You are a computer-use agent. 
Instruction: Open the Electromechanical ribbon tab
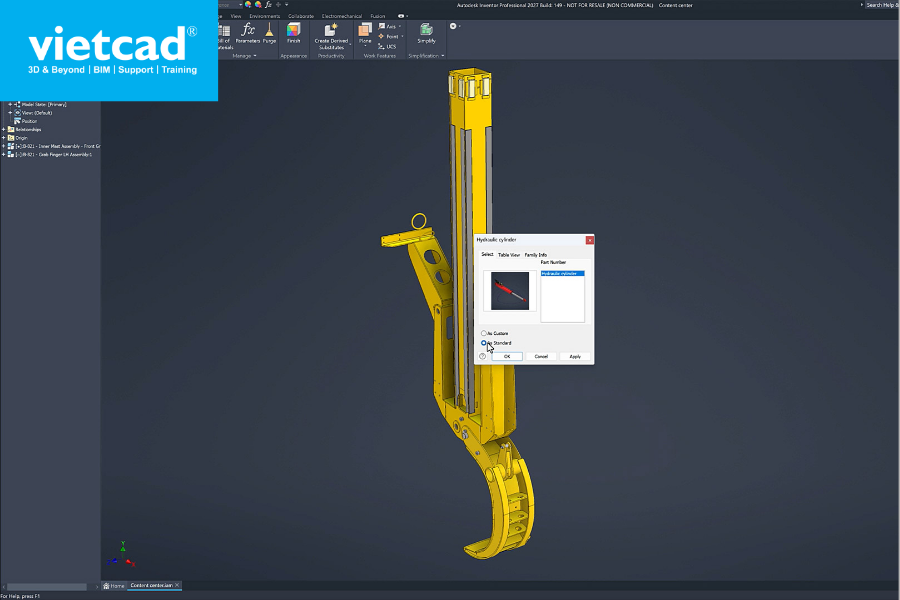click(x=342, y=16)
